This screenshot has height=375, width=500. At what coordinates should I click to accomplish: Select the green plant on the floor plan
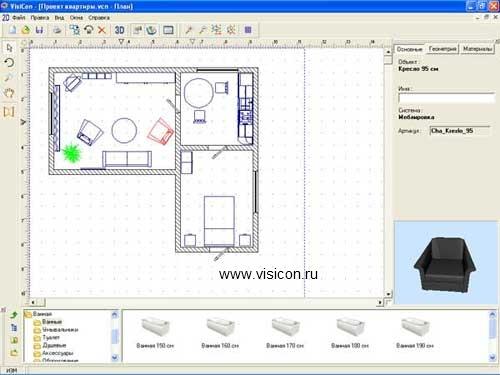tap(72, 153)
